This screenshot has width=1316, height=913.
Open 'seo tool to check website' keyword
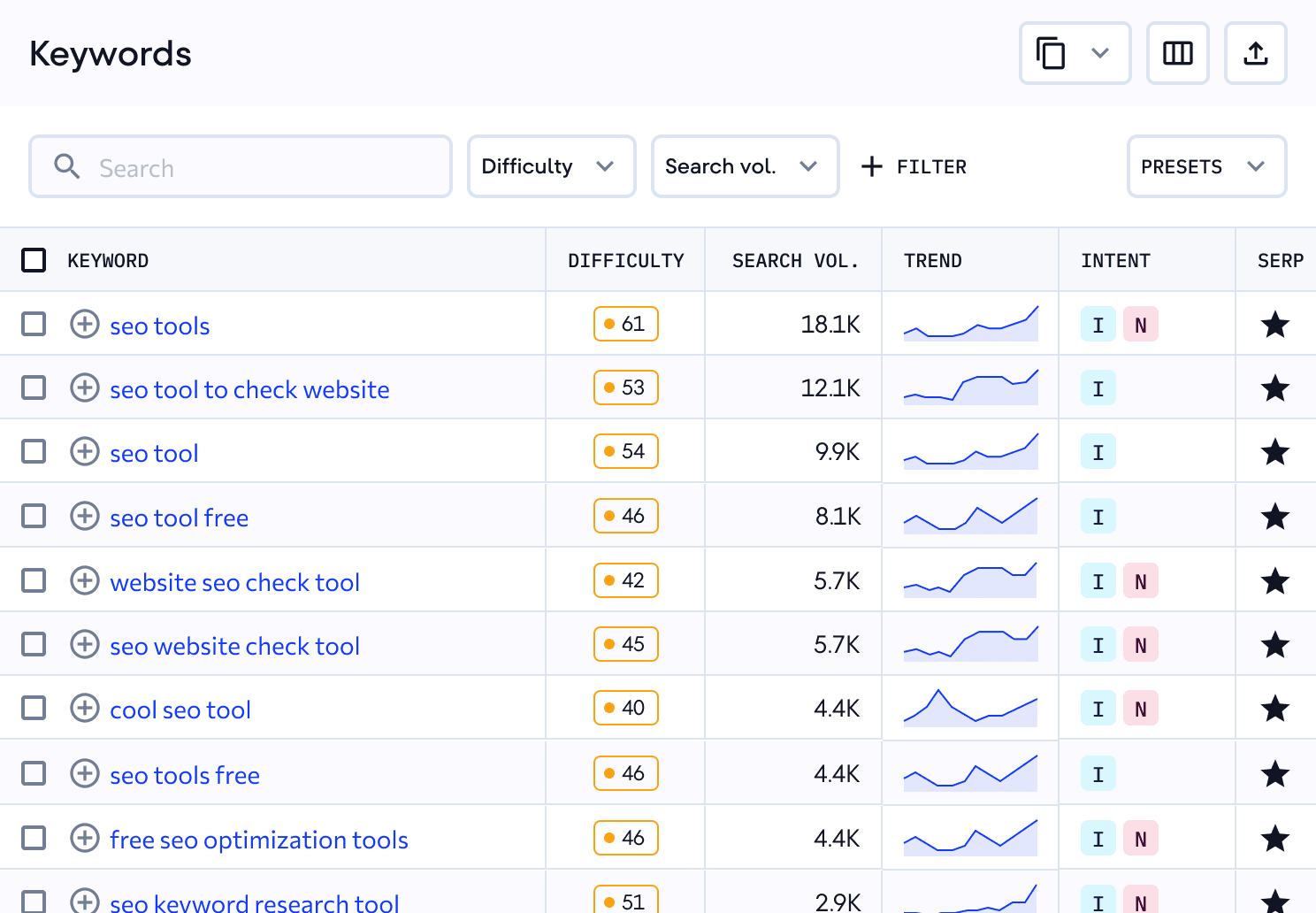pyautogui.click(x=249, y=389)
